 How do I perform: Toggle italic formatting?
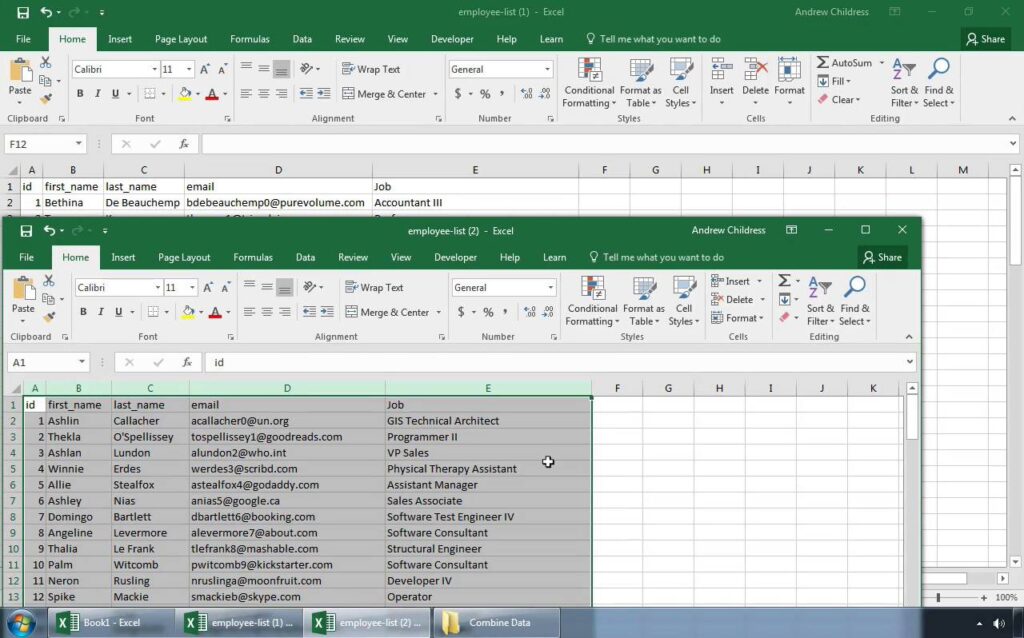tap(99, 312)
